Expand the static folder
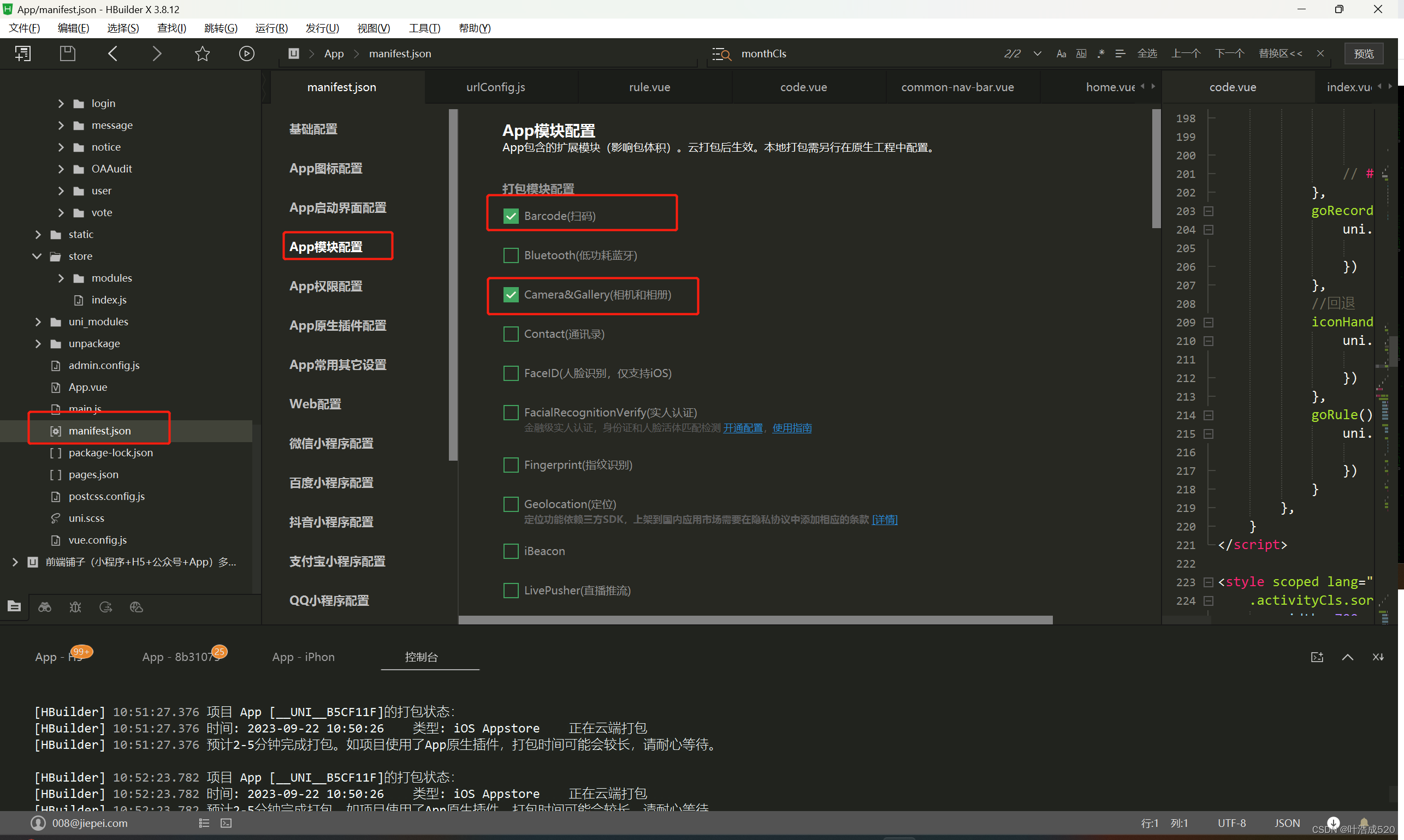This screenshot has width=1404, height=840. coord(38,234)
